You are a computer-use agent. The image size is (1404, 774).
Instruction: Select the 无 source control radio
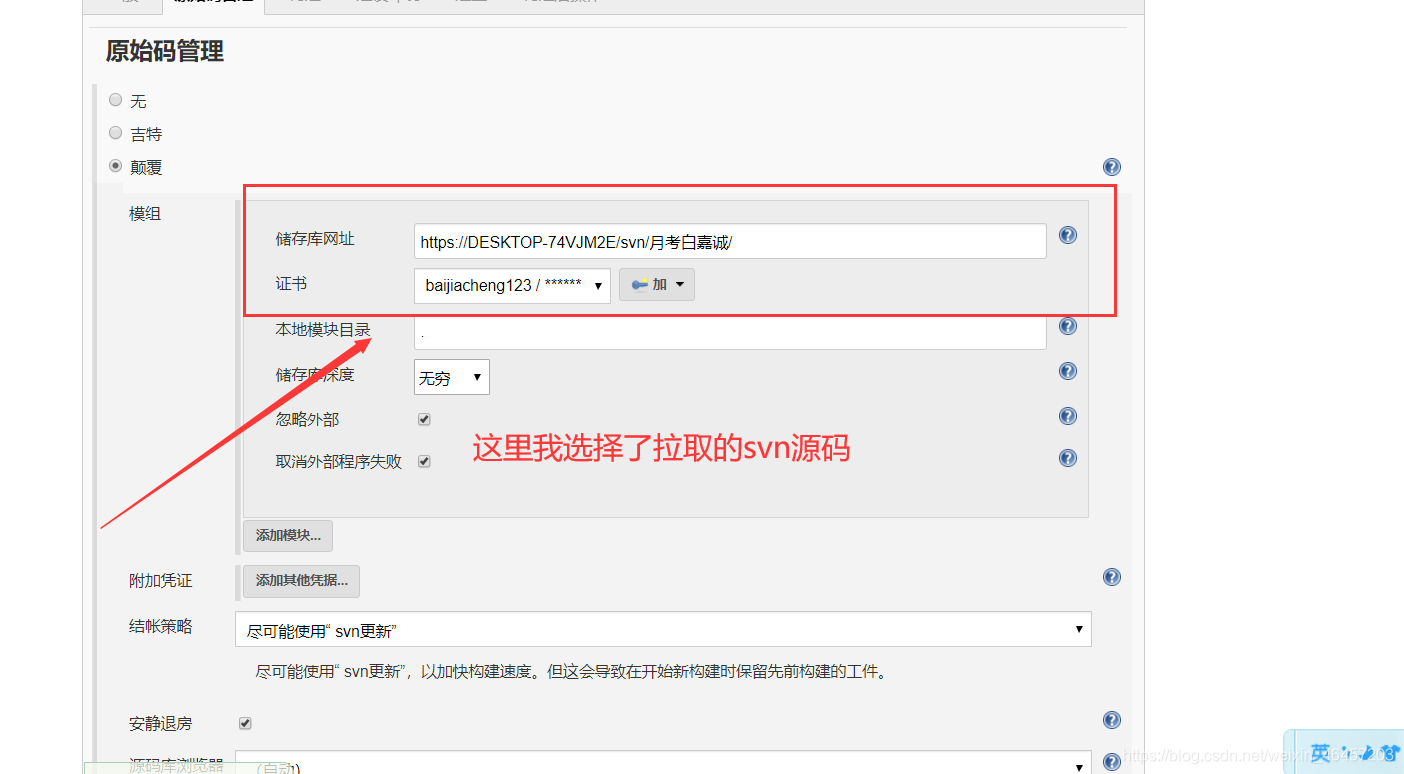click(x=116, y=100)
